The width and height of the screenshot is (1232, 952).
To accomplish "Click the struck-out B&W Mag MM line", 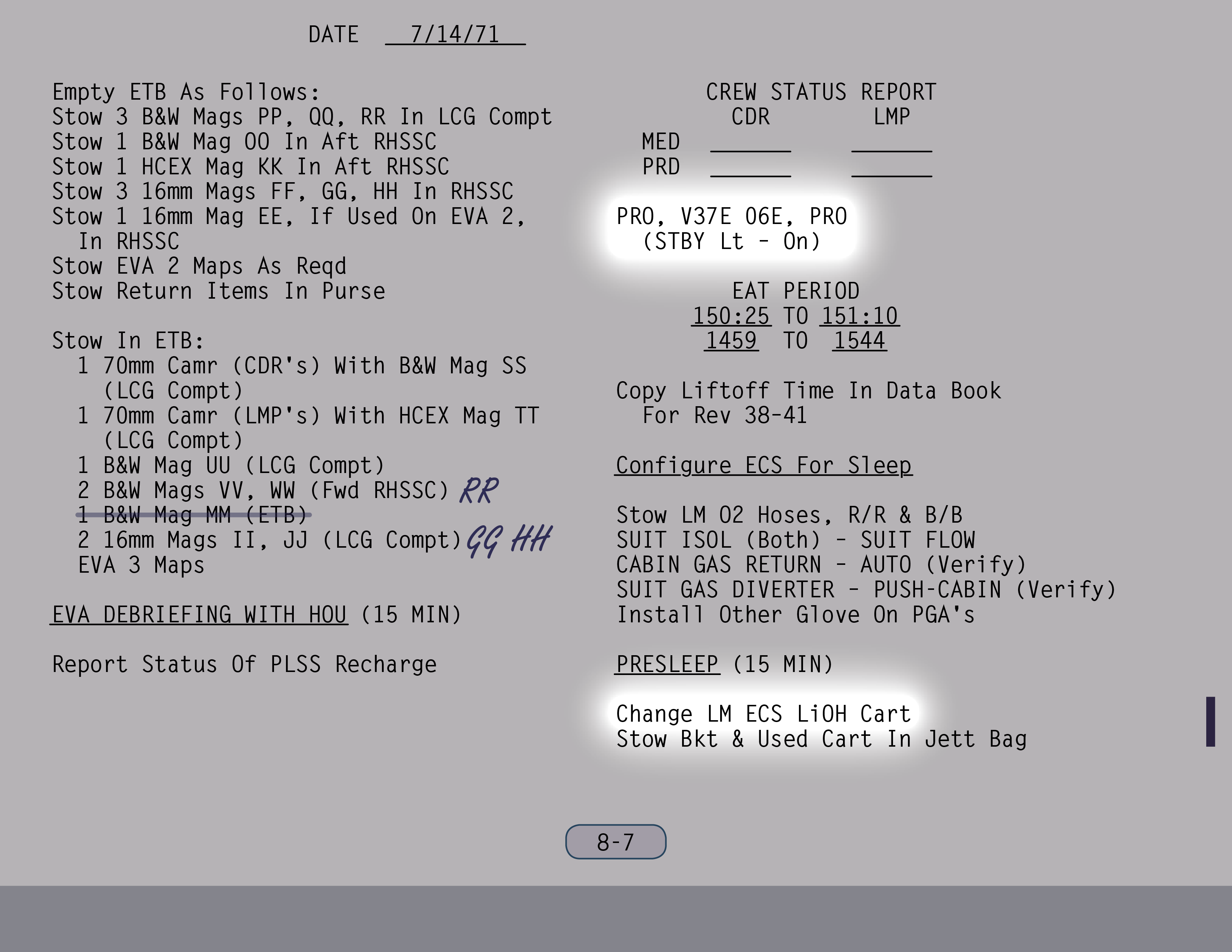I will click(193, 514).
